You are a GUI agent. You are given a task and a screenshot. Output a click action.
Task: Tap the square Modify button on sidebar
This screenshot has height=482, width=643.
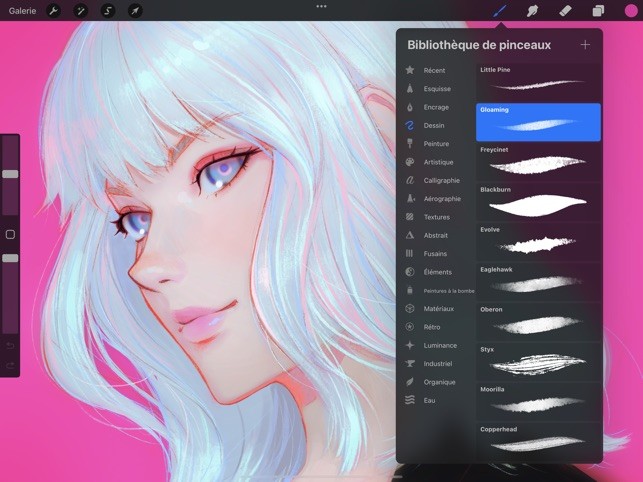(10, 234)
